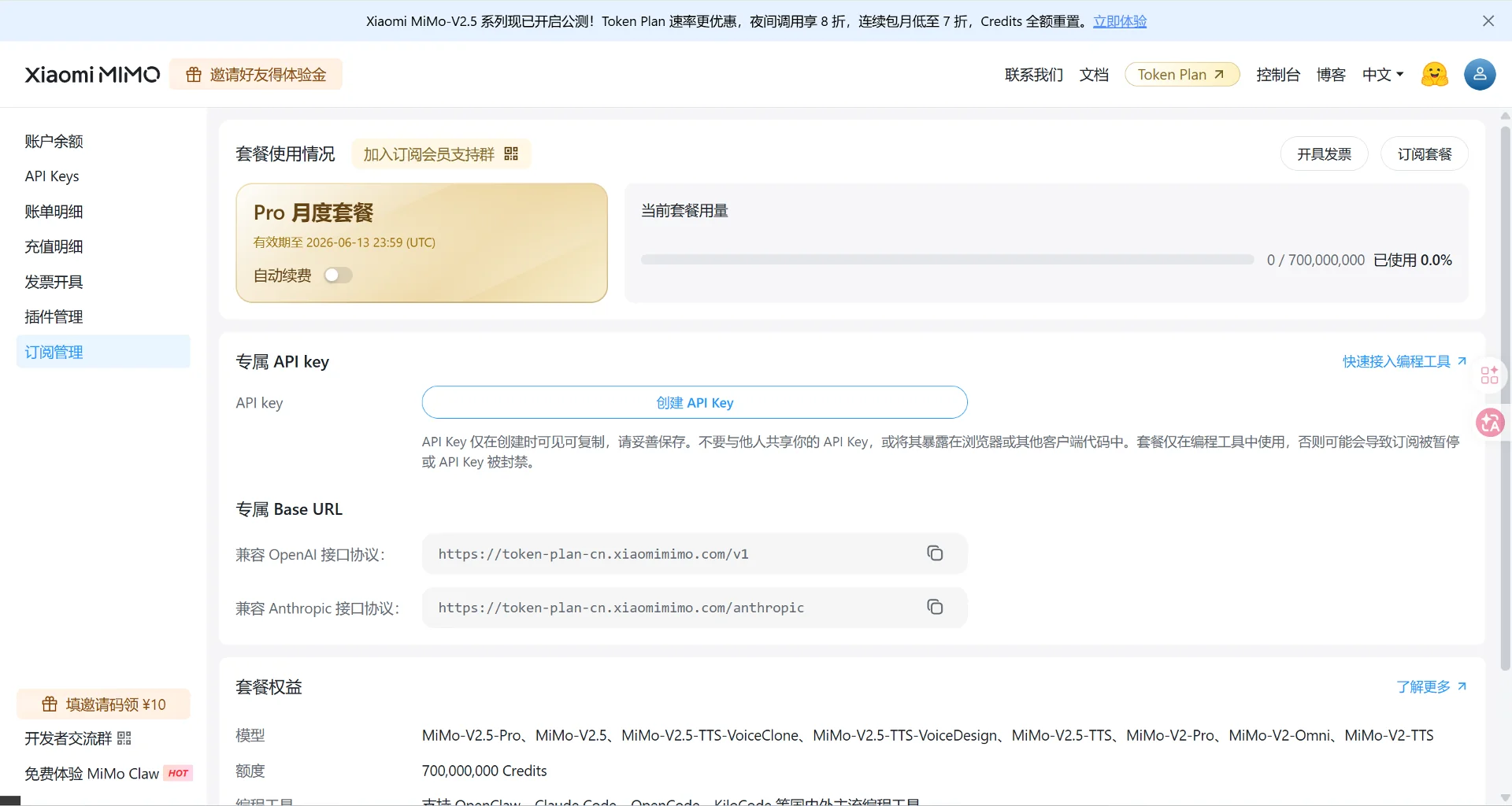Click the 套餐使用情况 heading
Screen dimensions: 1512x806
coord(285,153)
